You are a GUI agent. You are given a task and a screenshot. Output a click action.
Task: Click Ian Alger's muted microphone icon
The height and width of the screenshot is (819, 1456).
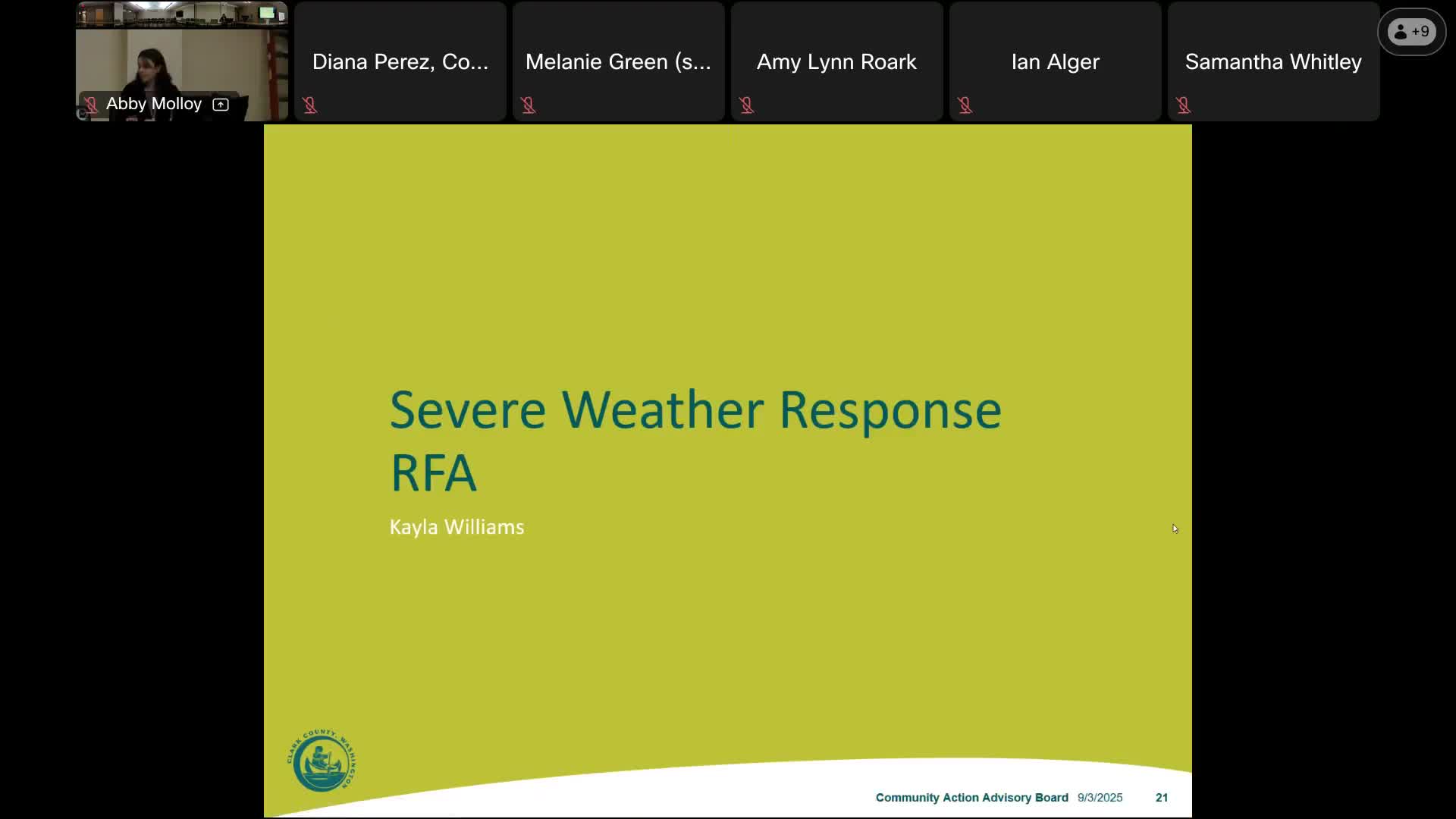[x=965, y=105]
